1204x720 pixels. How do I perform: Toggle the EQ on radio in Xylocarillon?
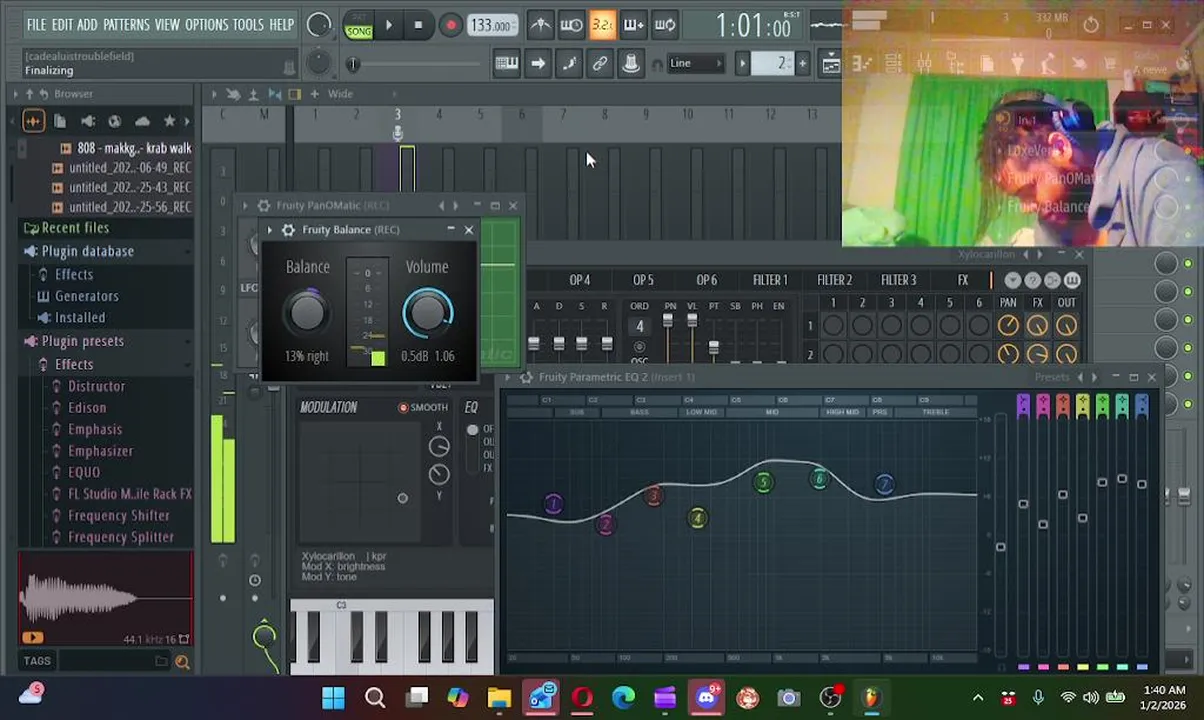(x=472, y=430)
